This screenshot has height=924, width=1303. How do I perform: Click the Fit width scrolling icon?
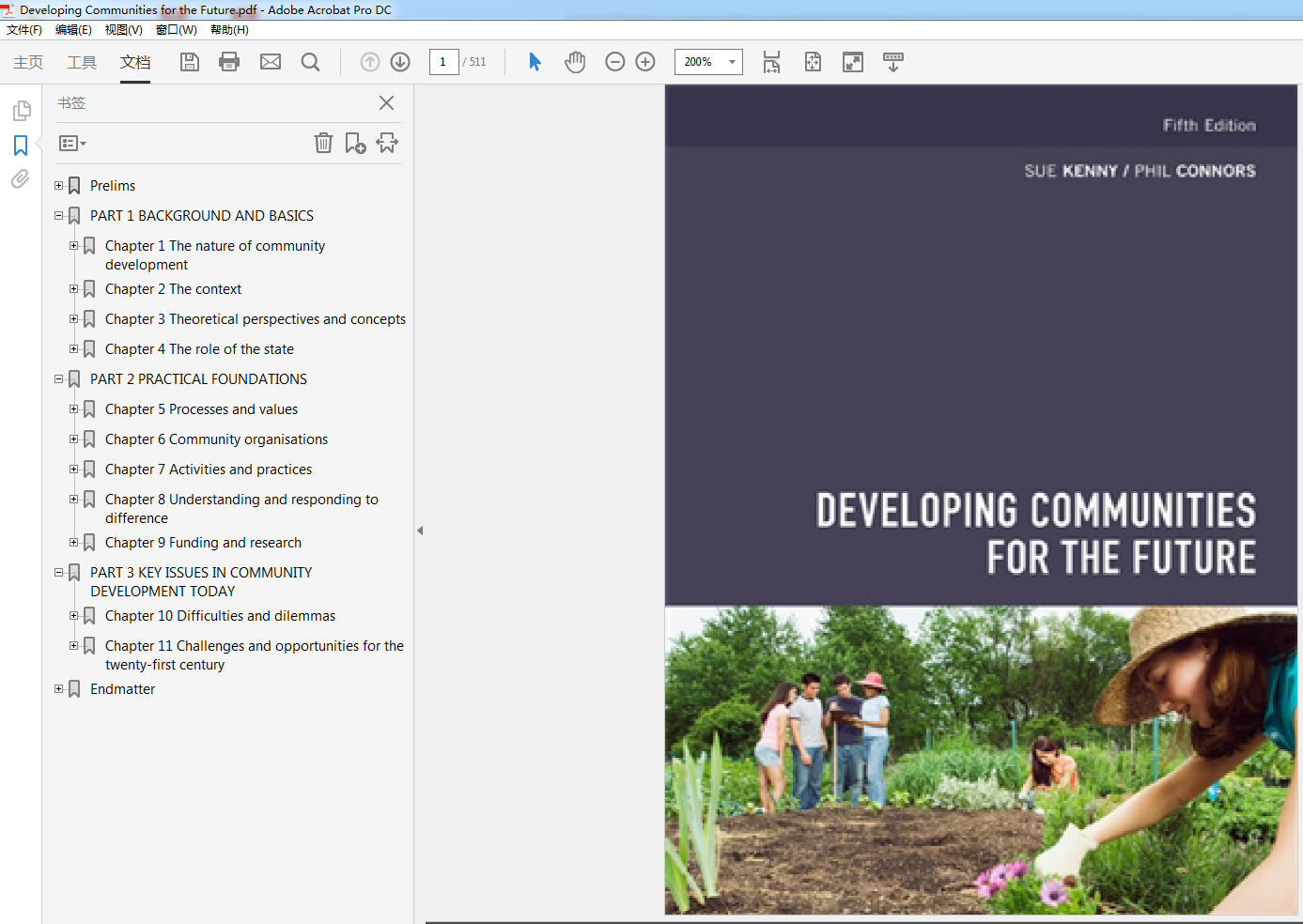pyautogui.click(x=771, y=62)
